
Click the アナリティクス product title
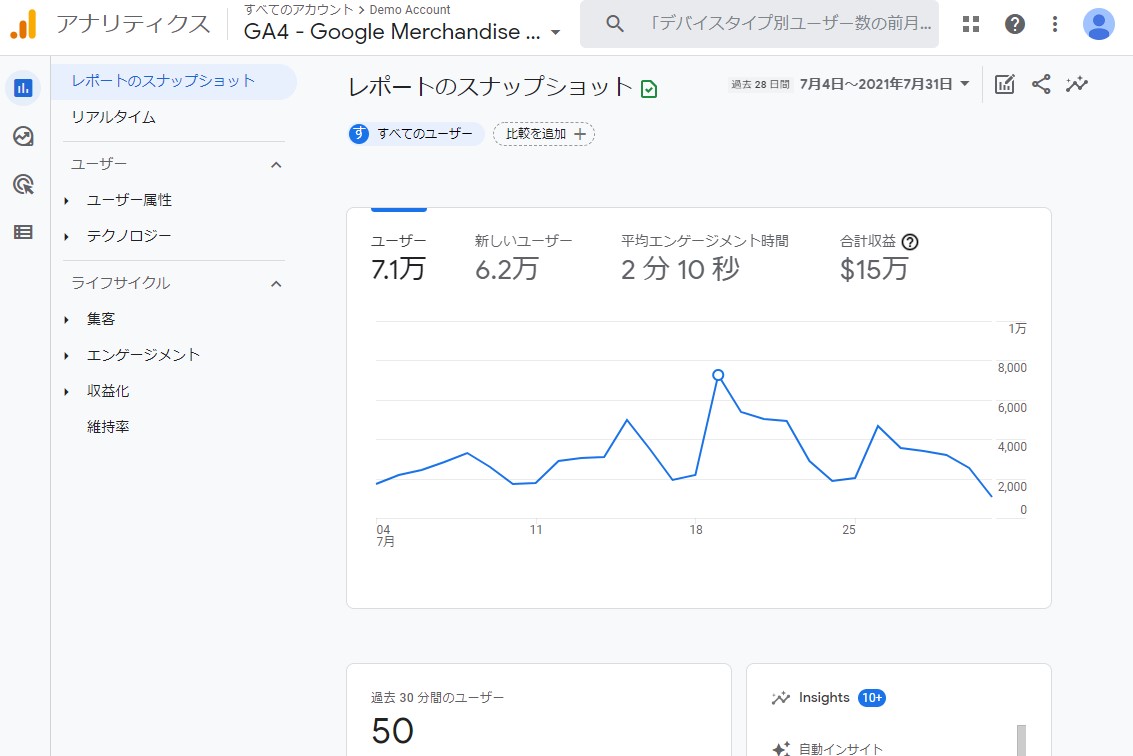pos(134,24)
